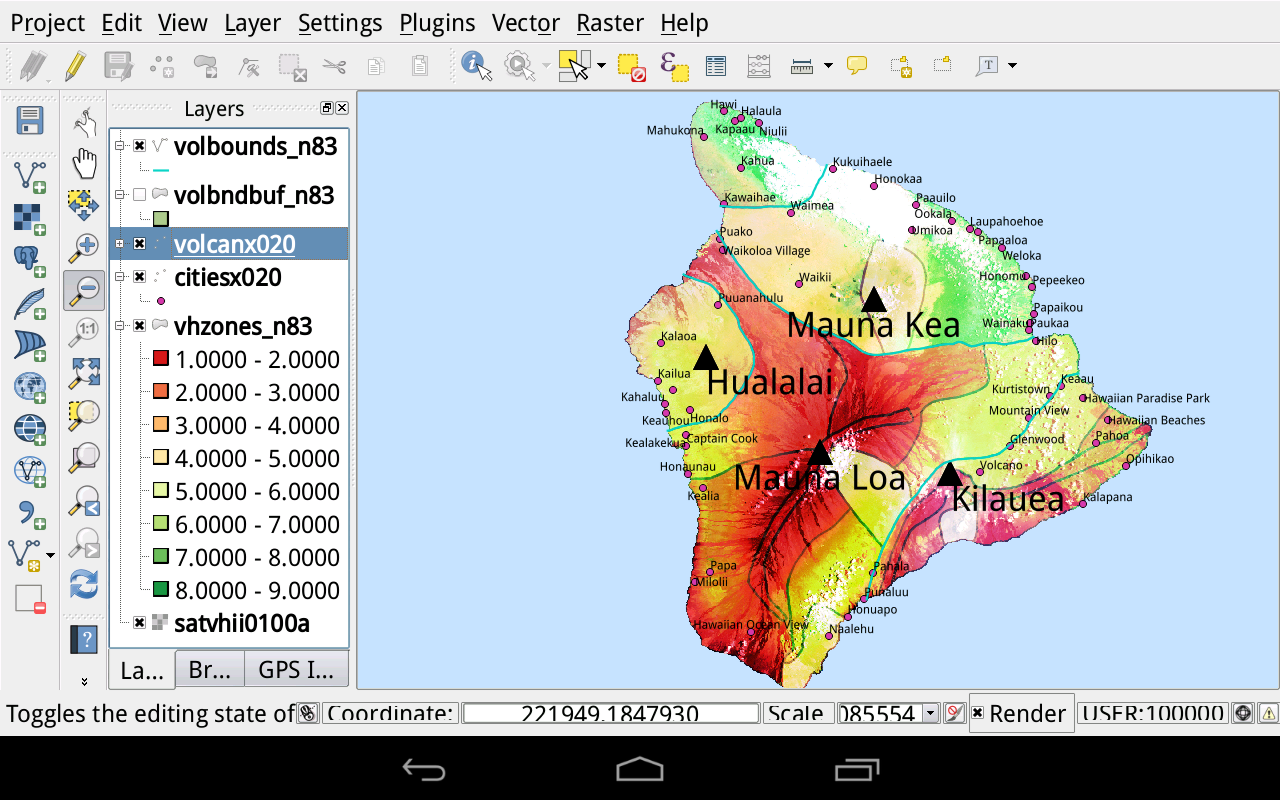Open the Raster menu
Screen dimensions: 1280x800
click(x=610, y=22)
